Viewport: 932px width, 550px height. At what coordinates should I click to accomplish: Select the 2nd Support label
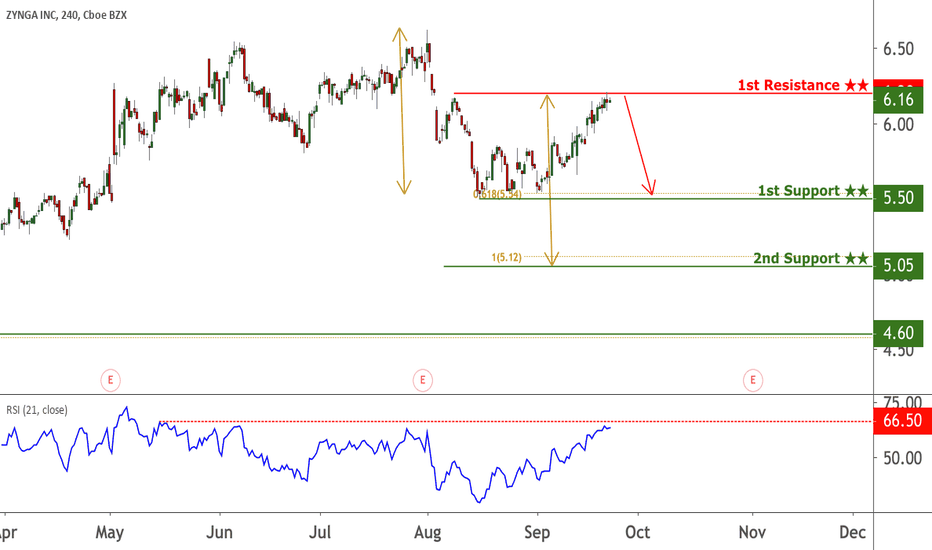(811, 259)
